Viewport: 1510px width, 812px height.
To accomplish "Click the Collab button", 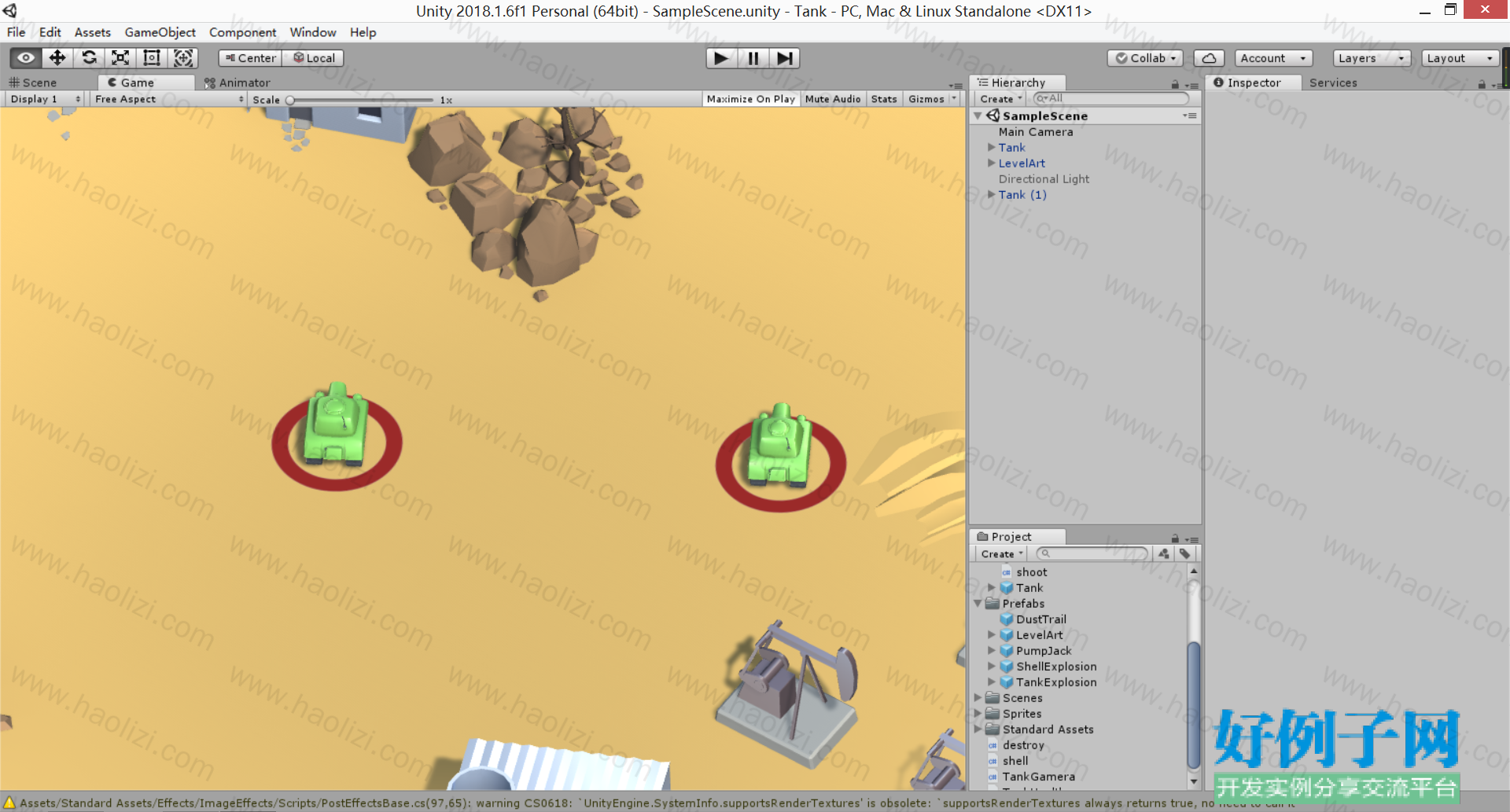I will (x=1145, y=58).
